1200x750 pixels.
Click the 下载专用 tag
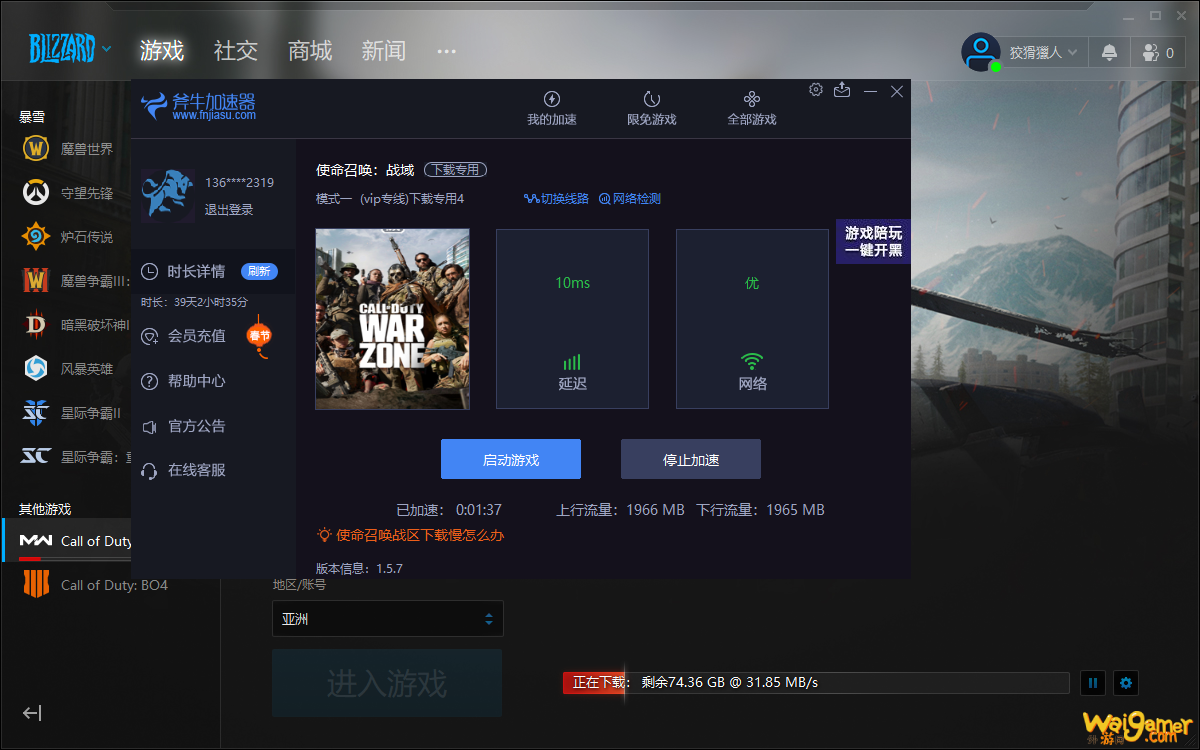click(455, 170)
